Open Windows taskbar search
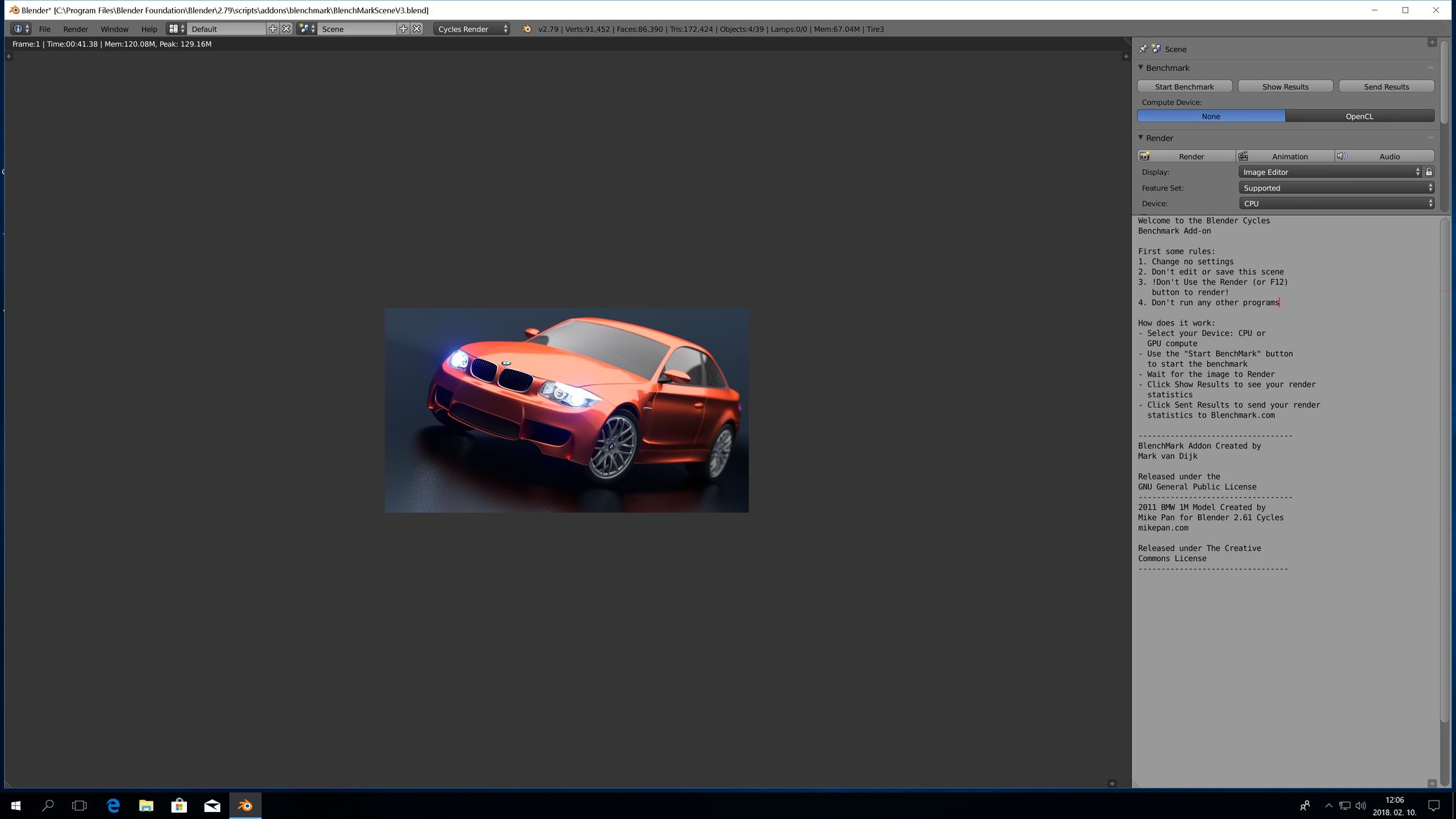Viewport: 1456px width, 819px height. pos(48,806)
